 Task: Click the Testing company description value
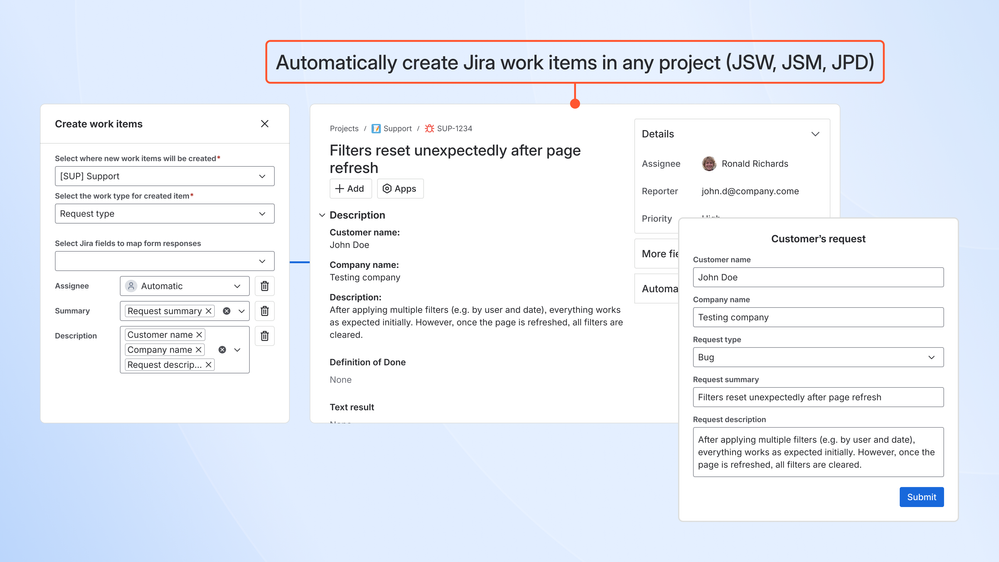(x=365, y=277)
